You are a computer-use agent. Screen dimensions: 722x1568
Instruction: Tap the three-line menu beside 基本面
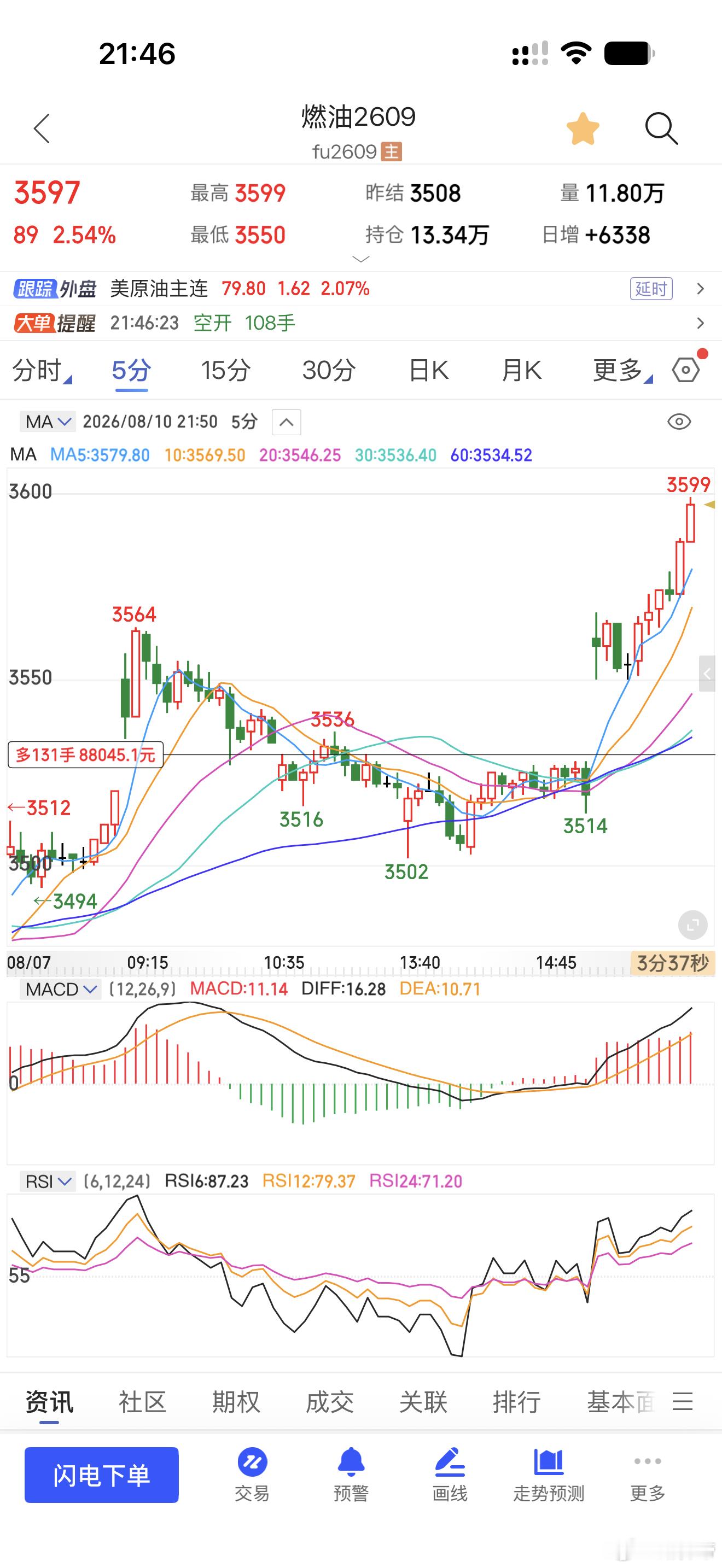click(683, 1401)
